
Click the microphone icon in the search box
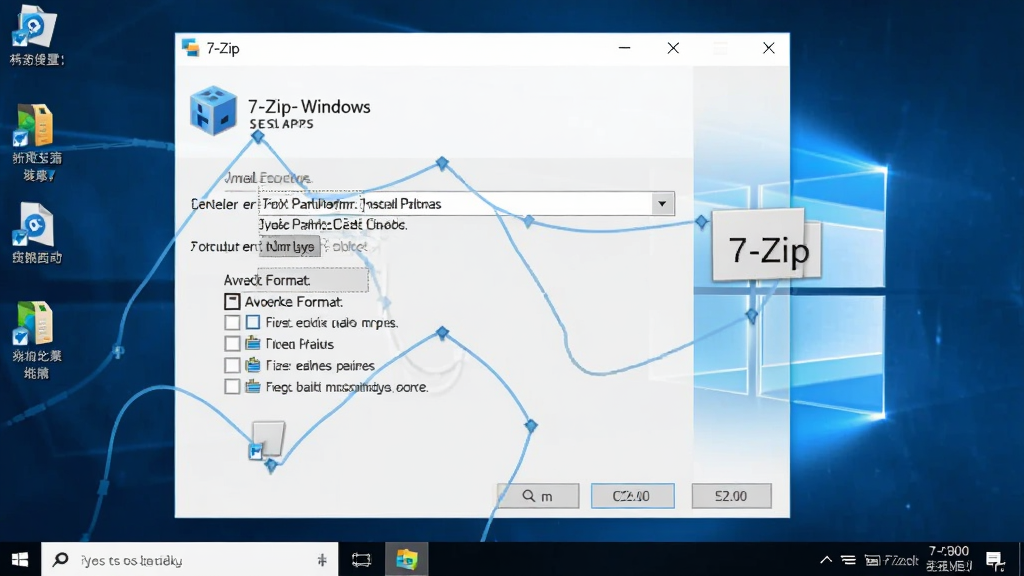(x=322, y=560)
